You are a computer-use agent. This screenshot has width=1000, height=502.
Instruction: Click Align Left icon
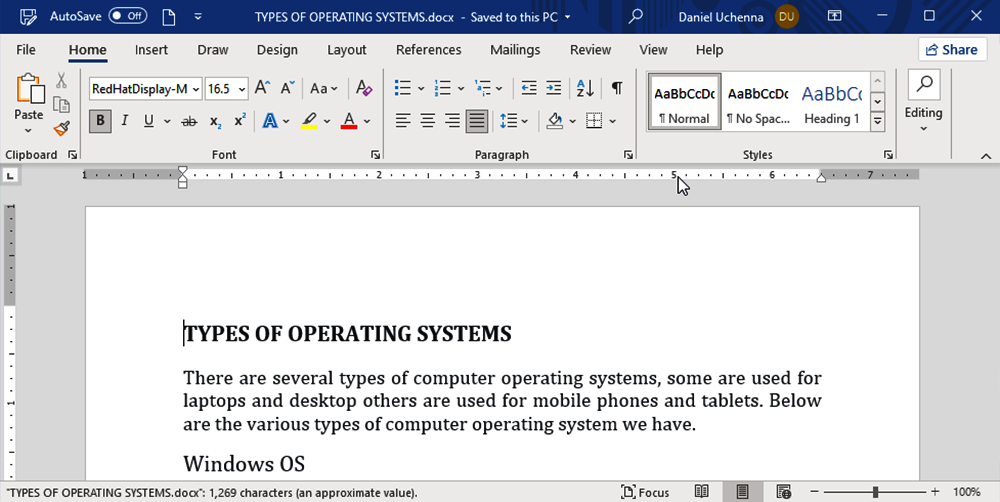tap(402, 121)
